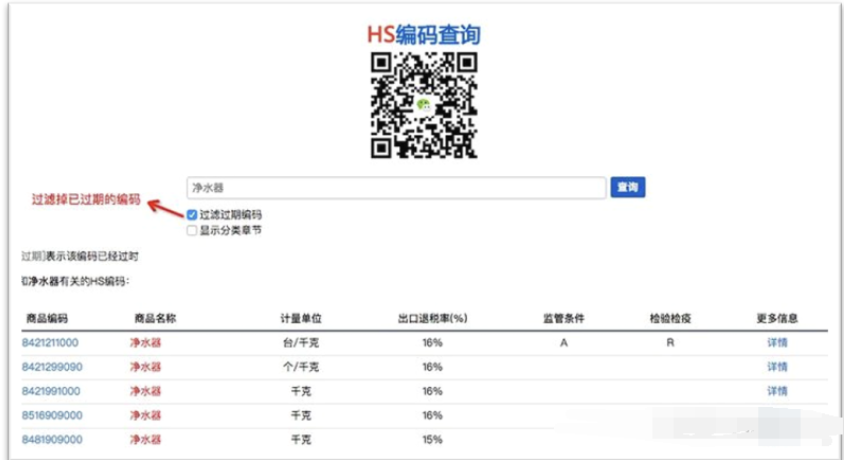The image size is (846, 460).
Task: Click 净水器 name in row 8481909000
Action: point(145,439)
